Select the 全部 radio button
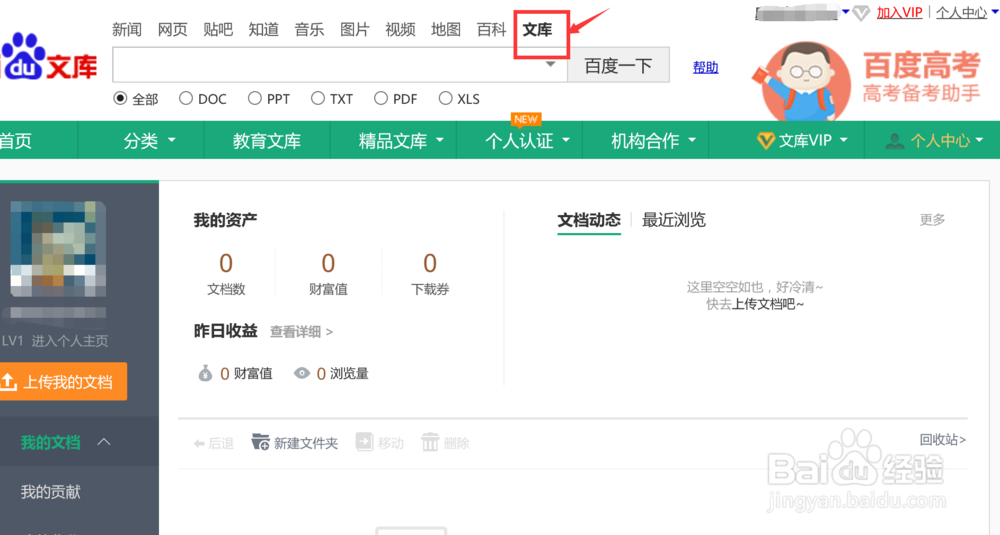This screenshot has width=1000, height=535. point(120,98)
